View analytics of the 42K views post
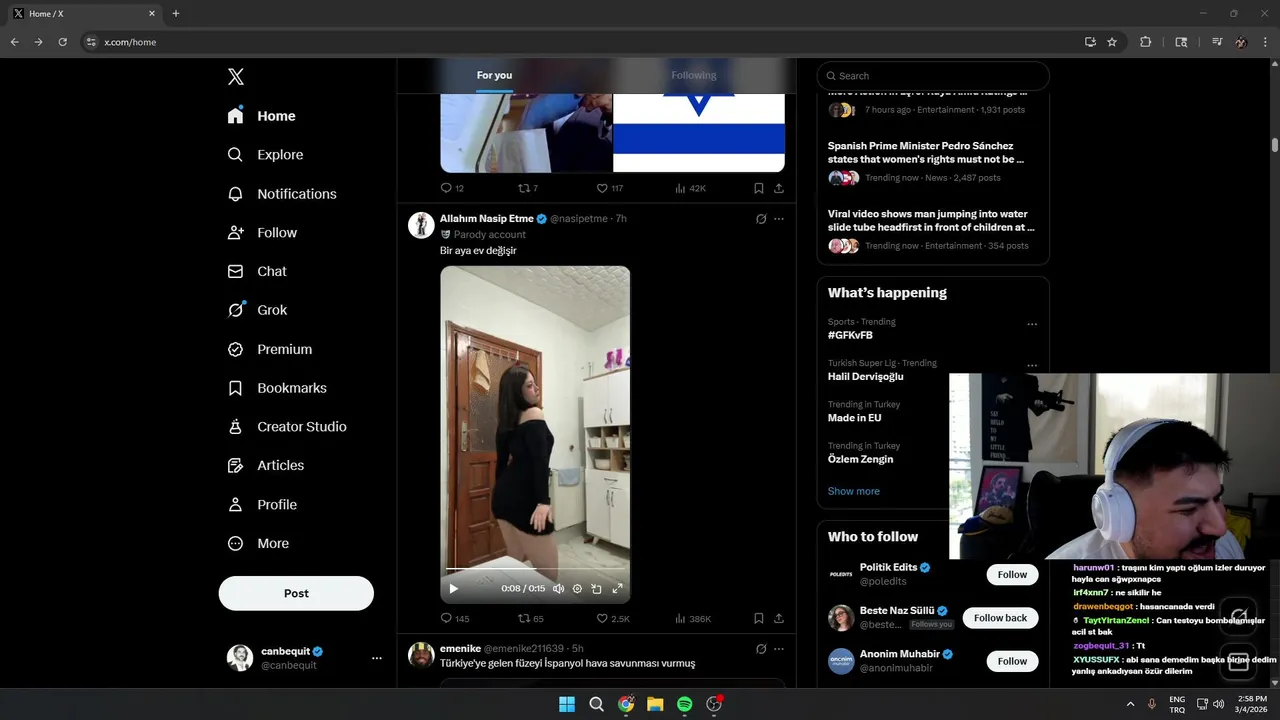Image resolution: width=1280 pixels, height=720 pixels. coord(690,188)
